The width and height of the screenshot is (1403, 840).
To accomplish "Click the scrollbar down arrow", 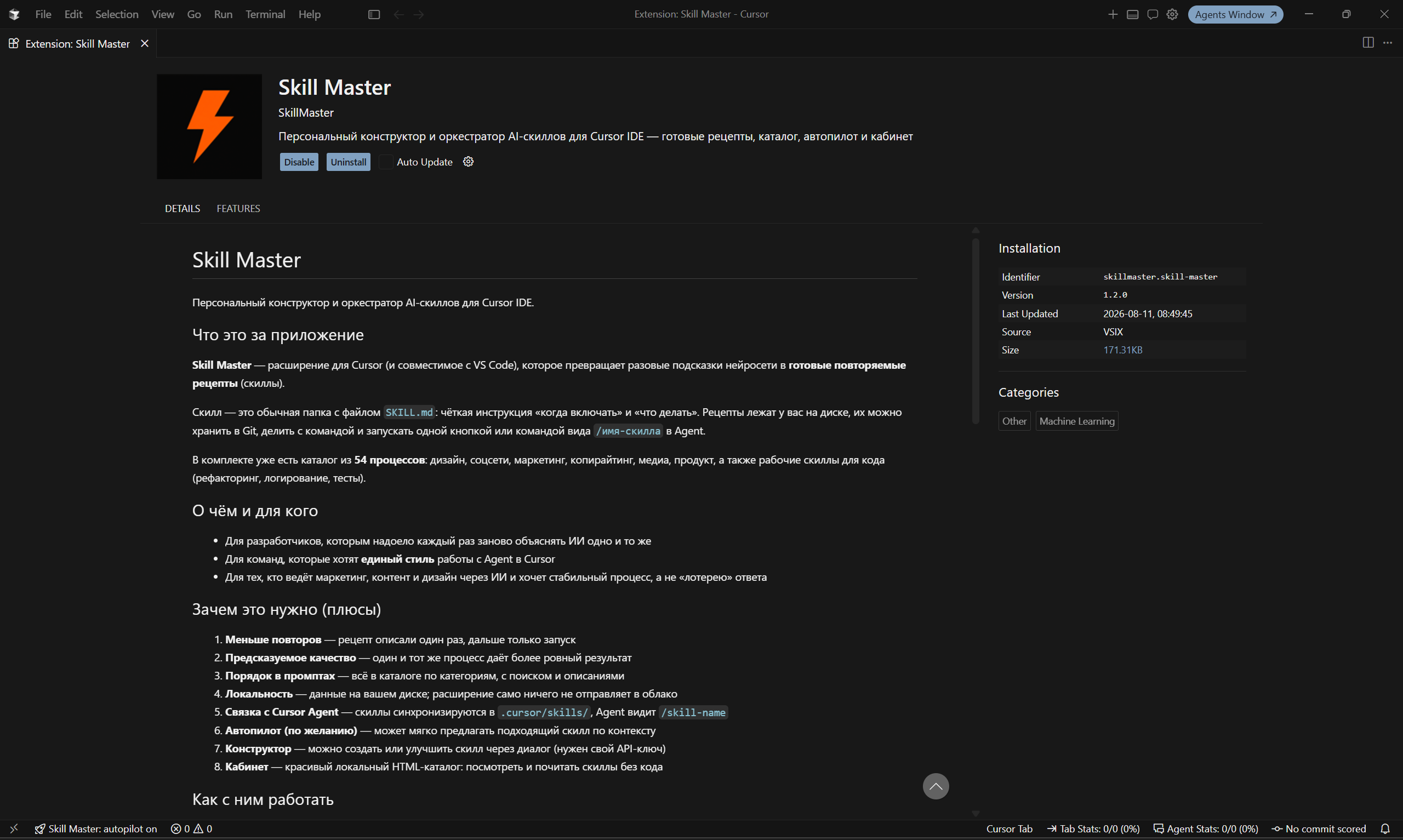I will pyautogui.click(x=975, y=813).
